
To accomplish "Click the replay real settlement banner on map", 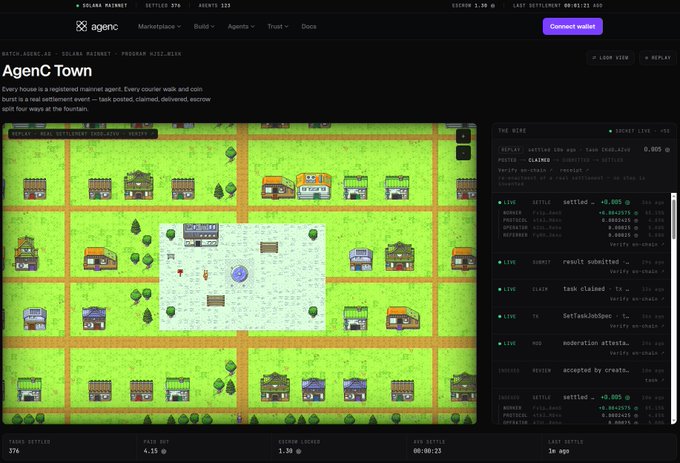I will (x=83, y=134).
